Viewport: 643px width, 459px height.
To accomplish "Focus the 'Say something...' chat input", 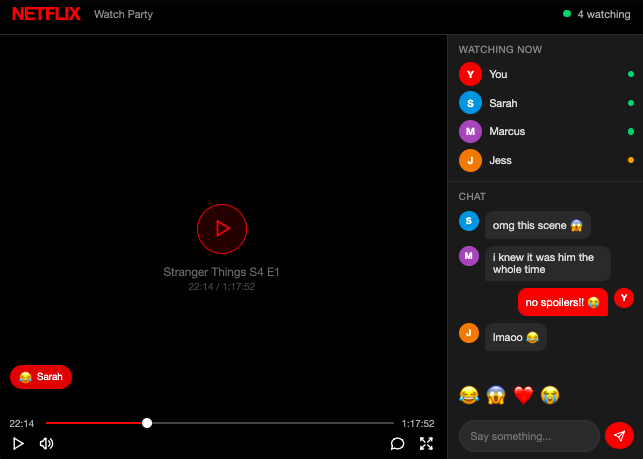I will click(529, 436).
